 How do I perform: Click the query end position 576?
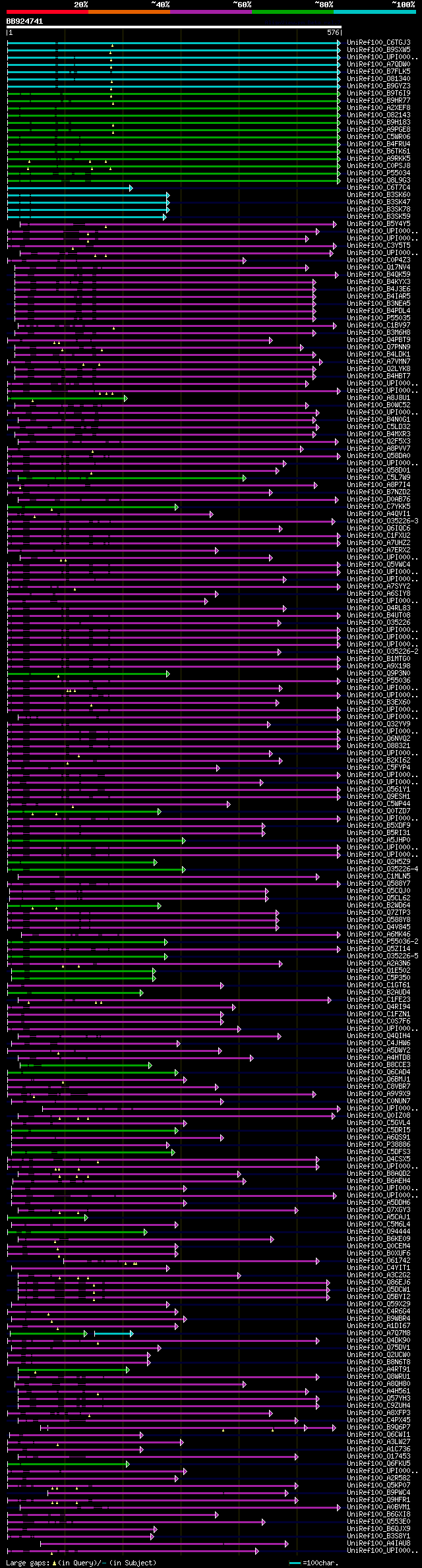pyautogui.click(x=333, y=32)
